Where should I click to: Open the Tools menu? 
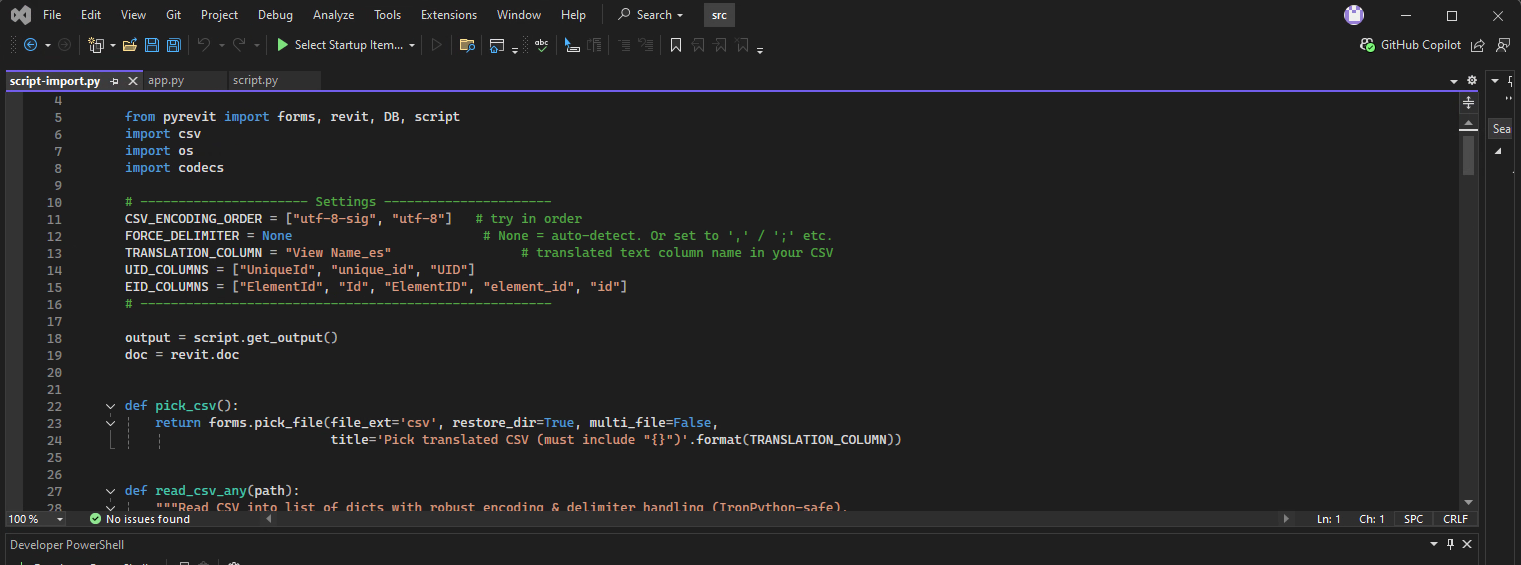[388, 15]
